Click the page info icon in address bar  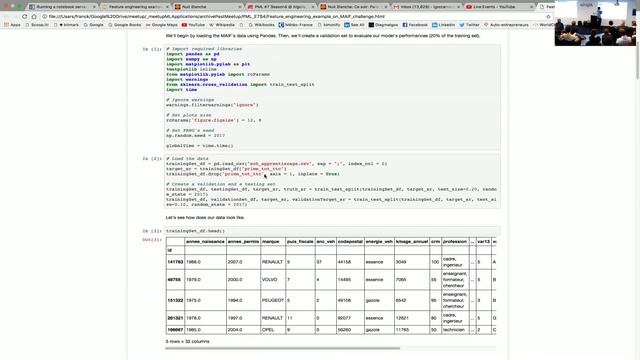[x=44, y=17]
